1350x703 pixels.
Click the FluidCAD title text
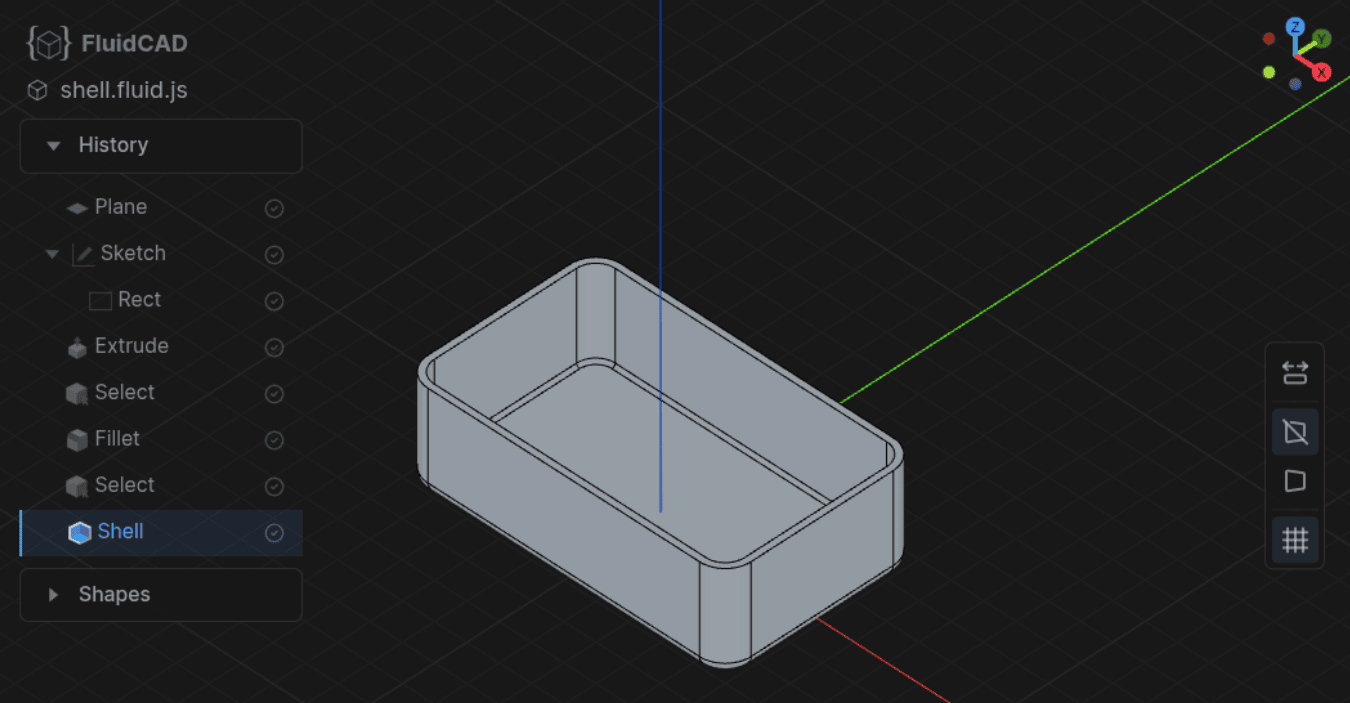click(135, 44)
